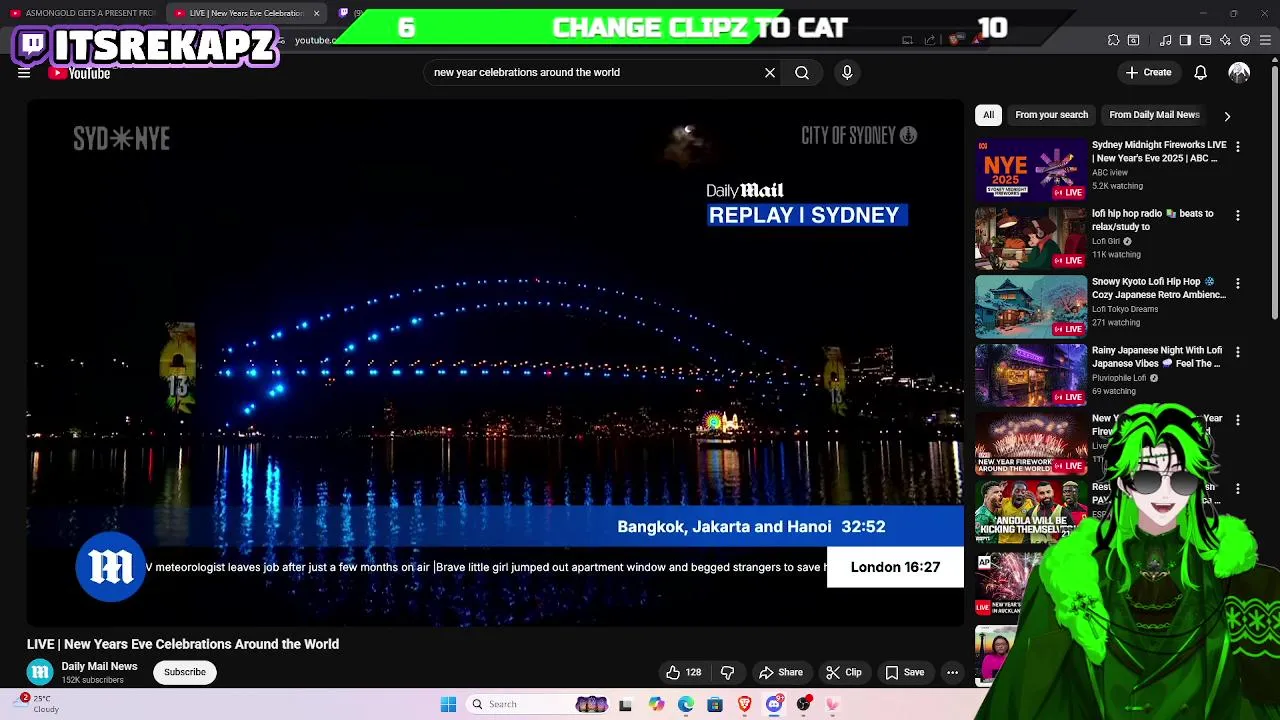The width and height of the screenshot is (1280, 720).
Task: Open Snowy Kyoto Lofi Hip Hop thumbnail
Action: (1030, 306)
